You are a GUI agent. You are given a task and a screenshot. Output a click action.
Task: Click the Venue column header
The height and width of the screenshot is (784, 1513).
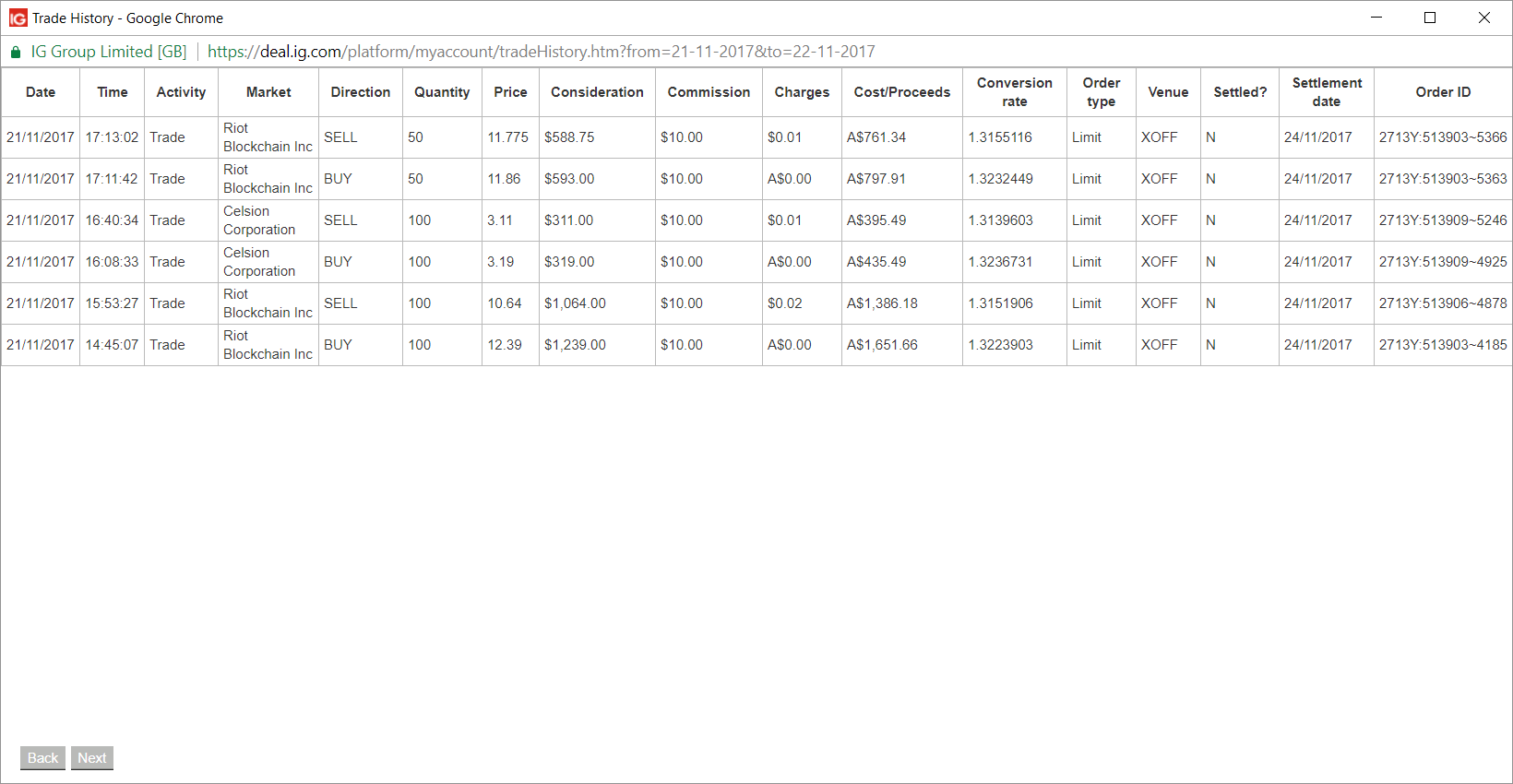(x=1168, y=92)
